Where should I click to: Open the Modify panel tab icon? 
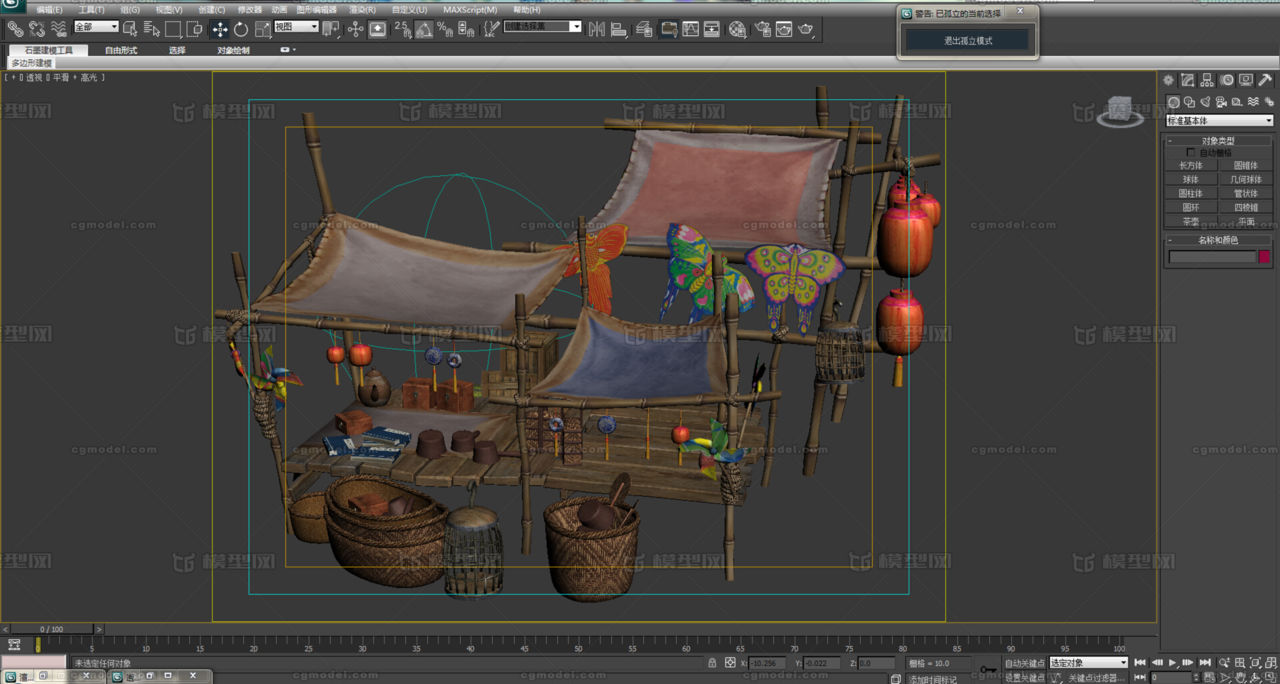click(1187, 80)
